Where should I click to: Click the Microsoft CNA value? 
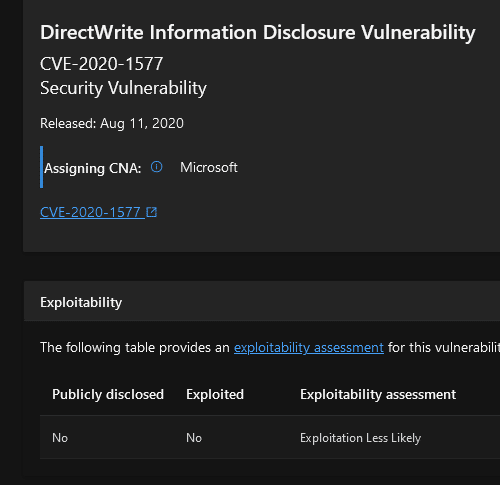point(209,167)
